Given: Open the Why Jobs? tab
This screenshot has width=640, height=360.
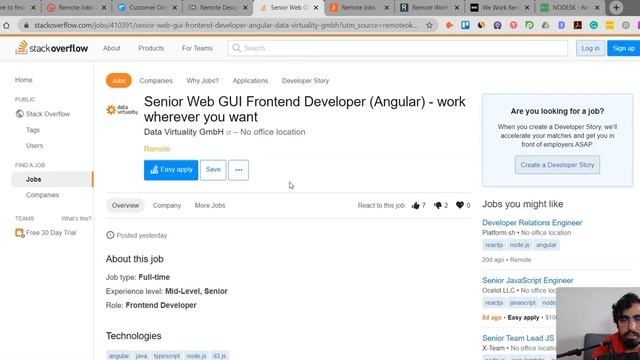Looking at the screenshot, I should pyautogui.click(x=202, y=81).
